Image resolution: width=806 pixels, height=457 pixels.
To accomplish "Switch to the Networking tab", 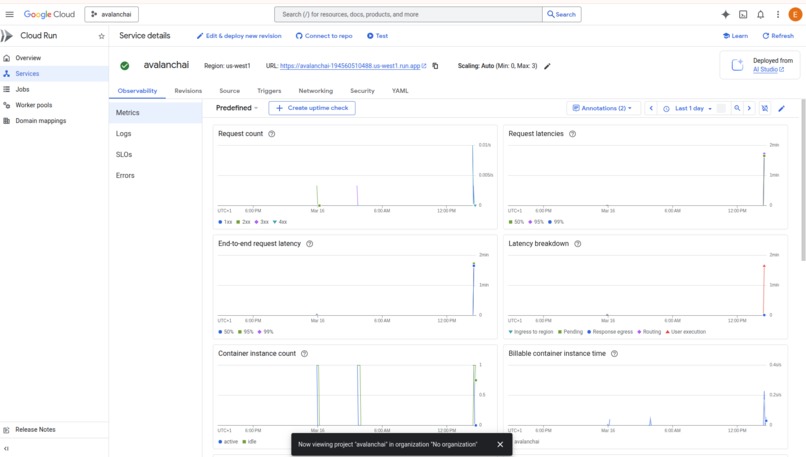I will pos(316,91).
